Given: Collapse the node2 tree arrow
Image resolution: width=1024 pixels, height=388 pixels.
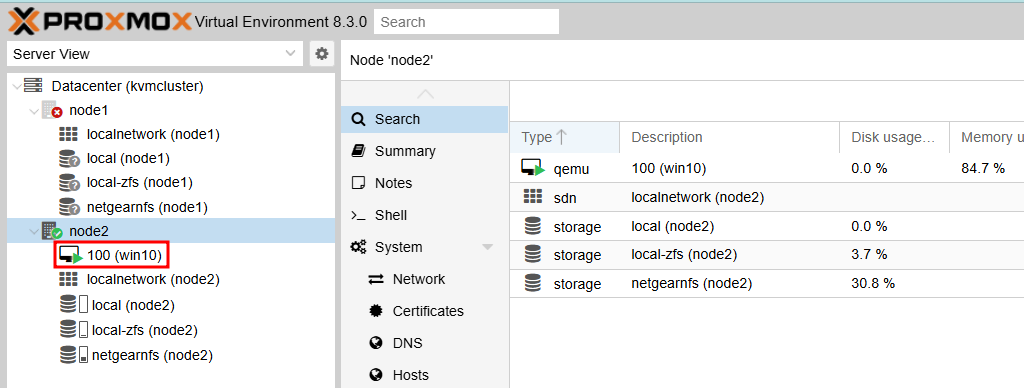Looking at the screenshot, I should (34, 231).
